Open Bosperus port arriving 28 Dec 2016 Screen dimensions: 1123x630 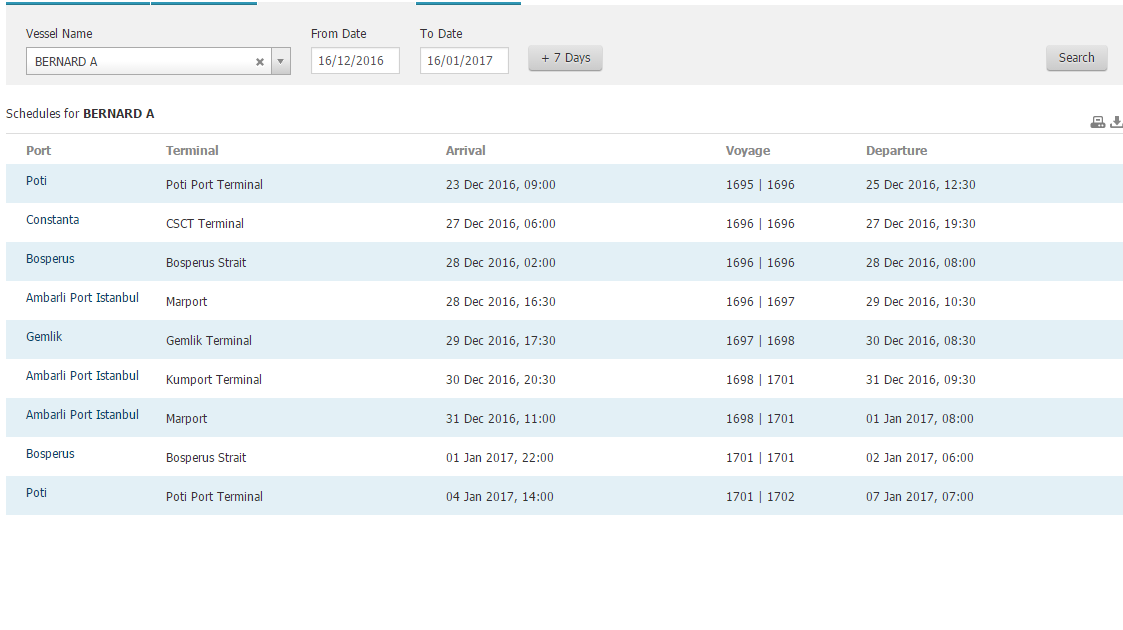coord(50,258)
